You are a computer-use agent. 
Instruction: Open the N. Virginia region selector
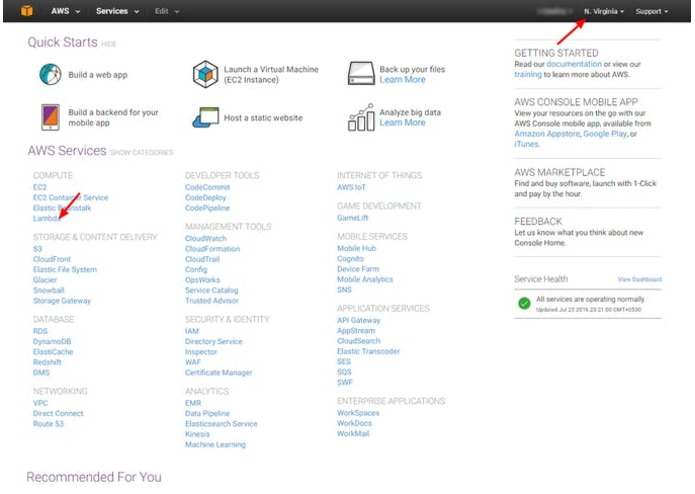[604, 11]
